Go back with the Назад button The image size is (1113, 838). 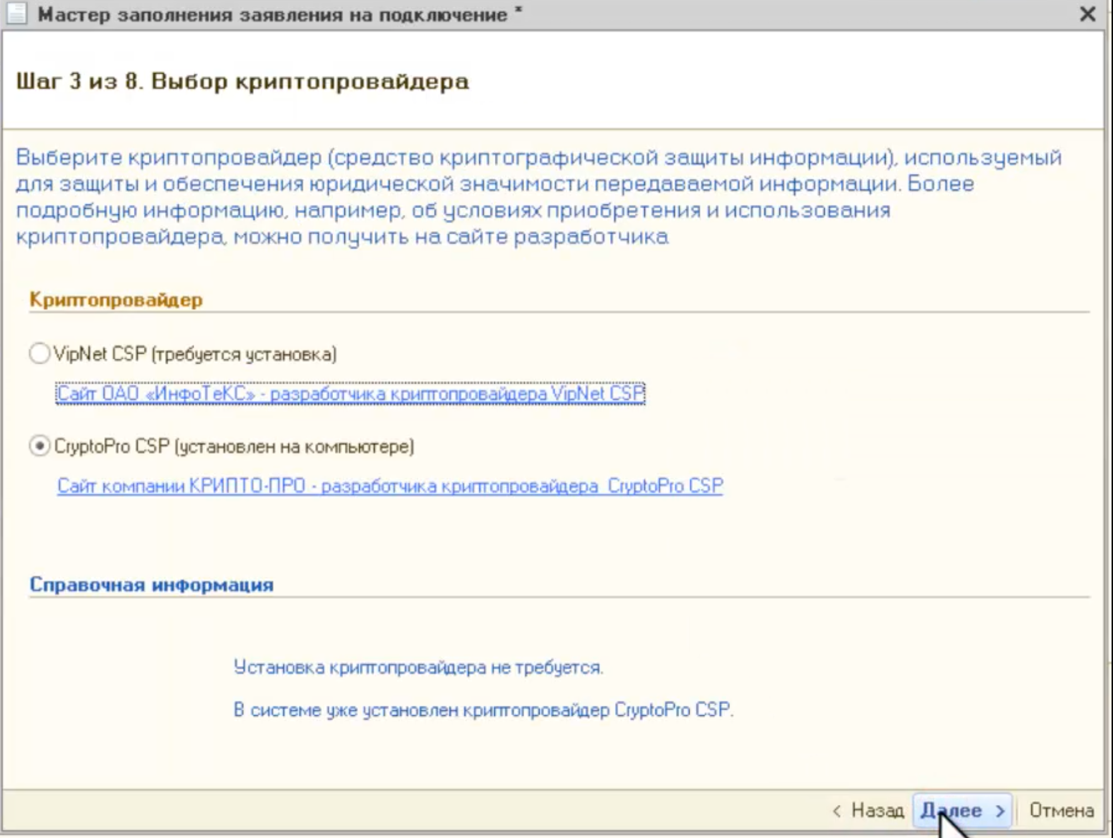pos(868,810)
